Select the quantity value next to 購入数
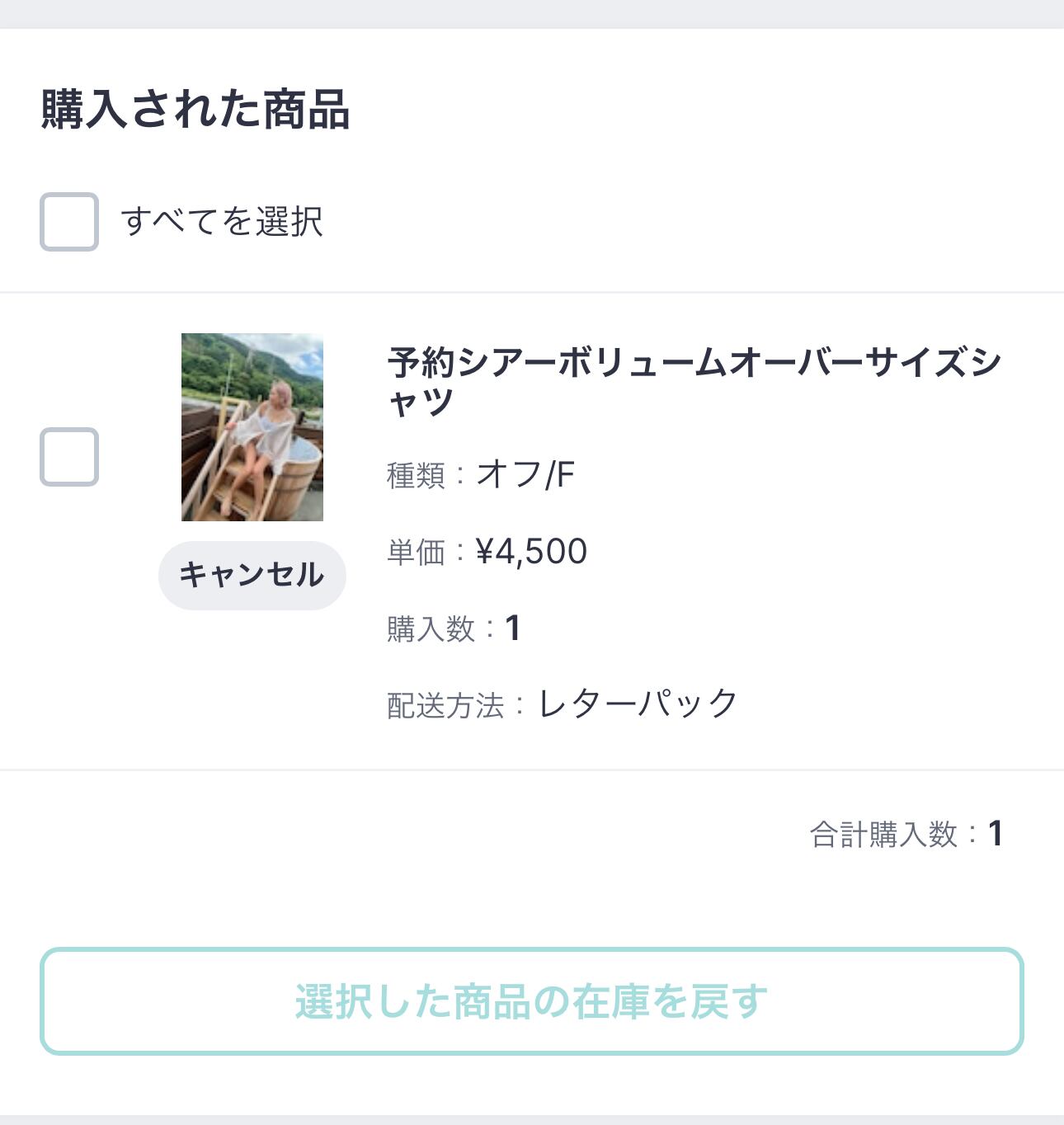Image resolution: width=1064 pixels, height=1125 pixels. click(x=512, y=628)
